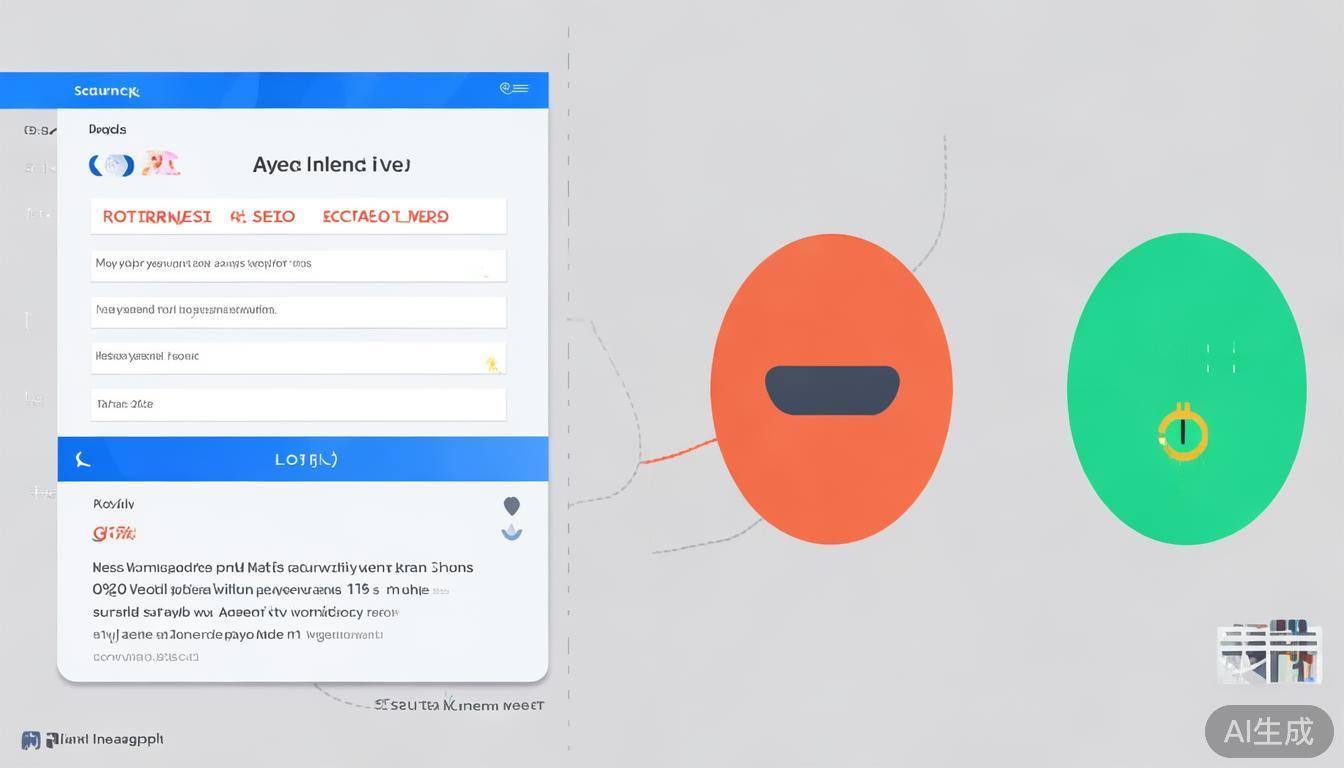Image resolution: width=1344 pixels, height=768 pixels.
Task: Toggle the dark pill switch in the orange circle
Action: (832, 390)
